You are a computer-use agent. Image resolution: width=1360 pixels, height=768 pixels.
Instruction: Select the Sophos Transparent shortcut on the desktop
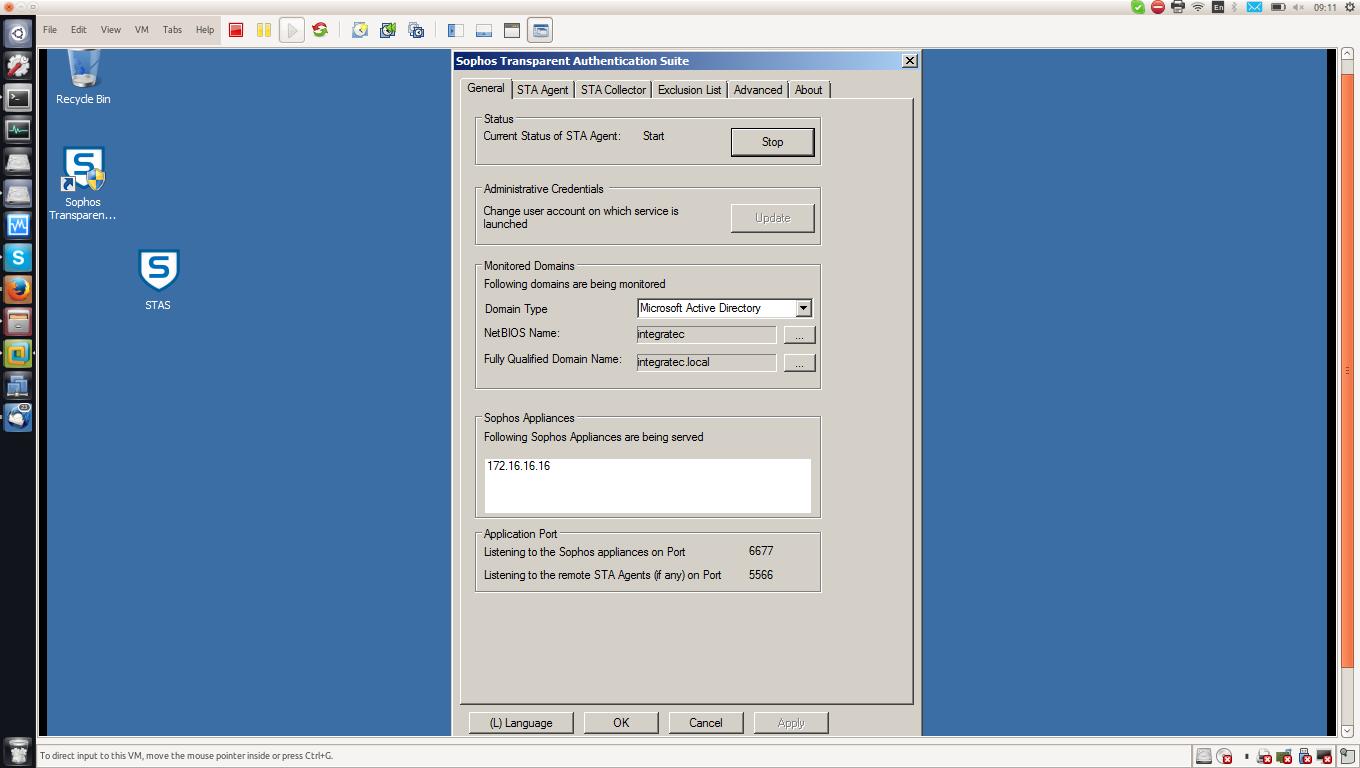click(x=83, y=184)
